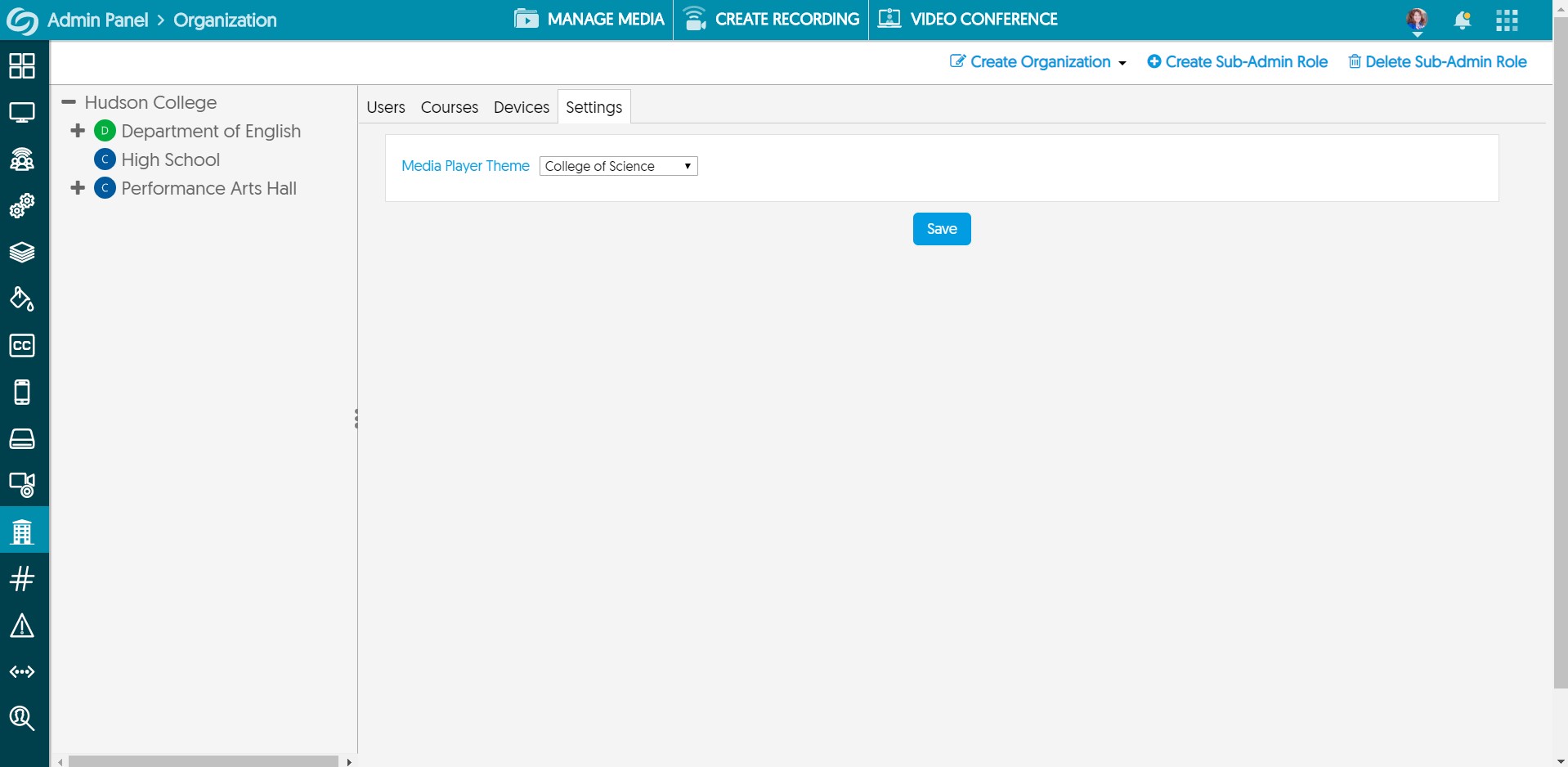1568x767 pixels.
Task: Open MANAGE MEDIA in the top bar
Action: click(x=589, y=20)
